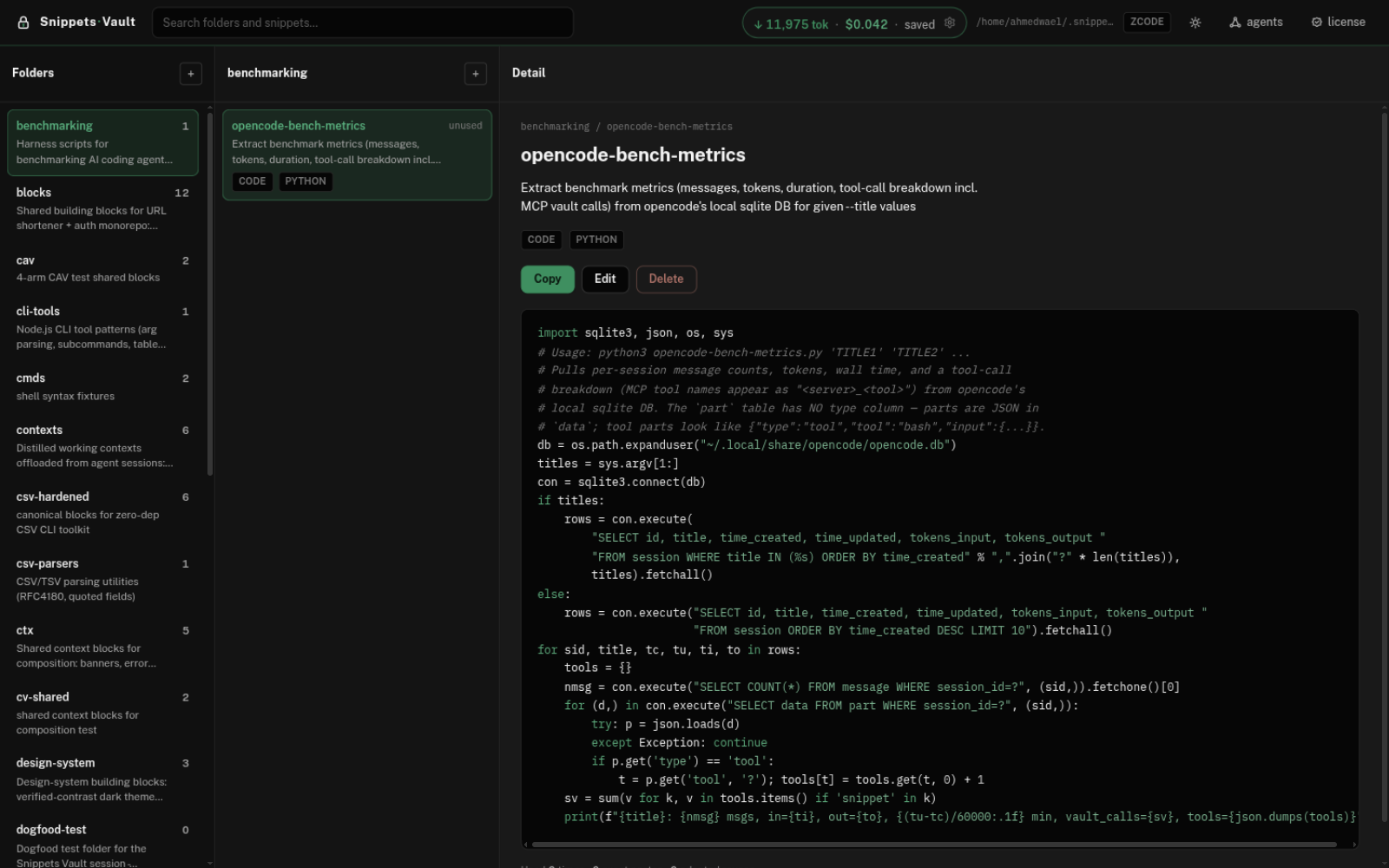1389x868 pixels.
Task: Delete the opencode-bench-metrics snippet
Action: 666,279
